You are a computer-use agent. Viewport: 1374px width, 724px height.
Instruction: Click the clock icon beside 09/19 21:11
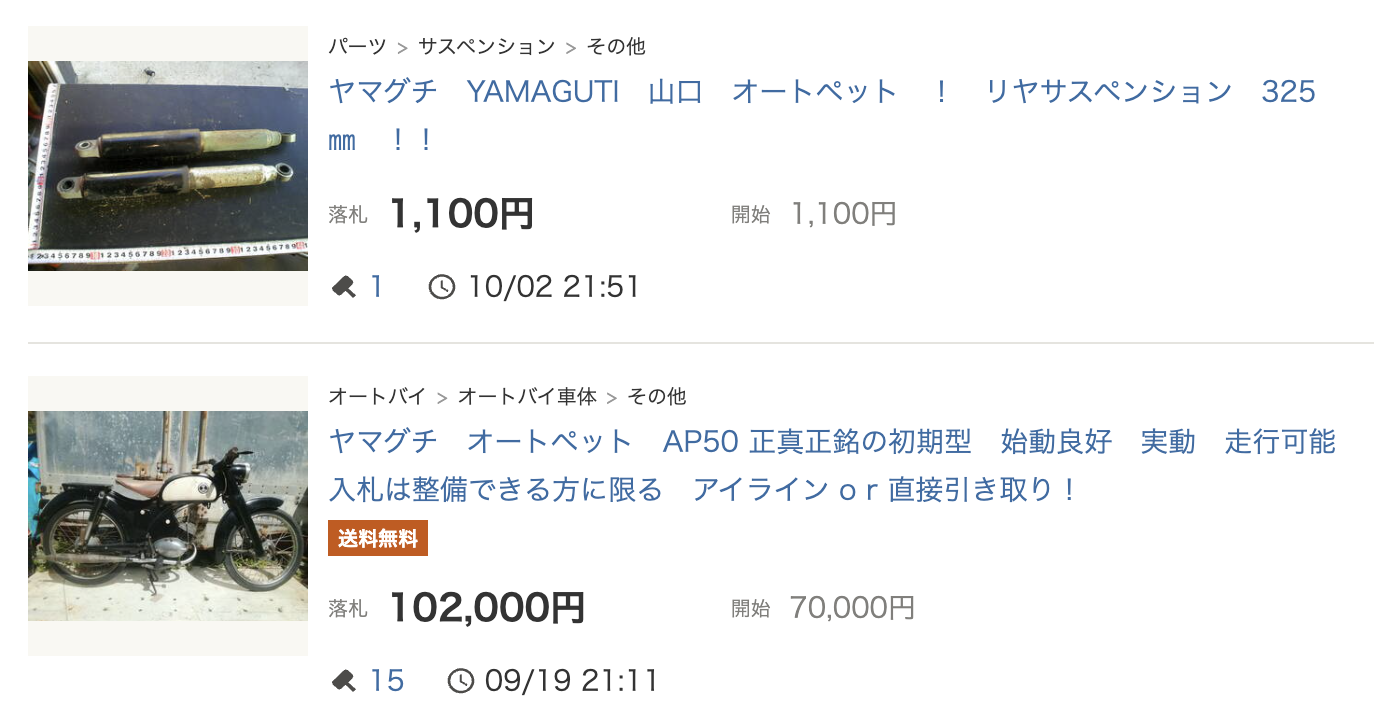click(x=460, y=682)
